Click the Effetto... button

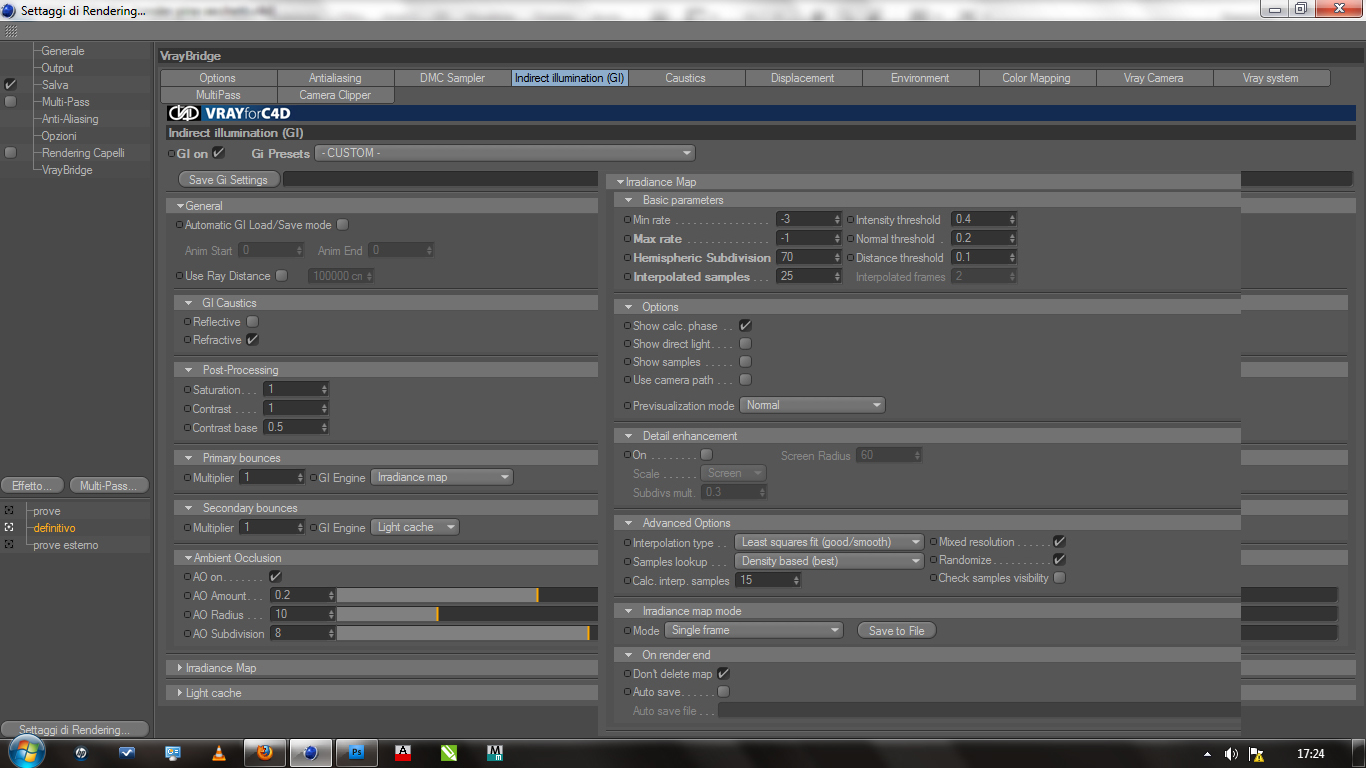pyautogui.click(x=32, y=486)
